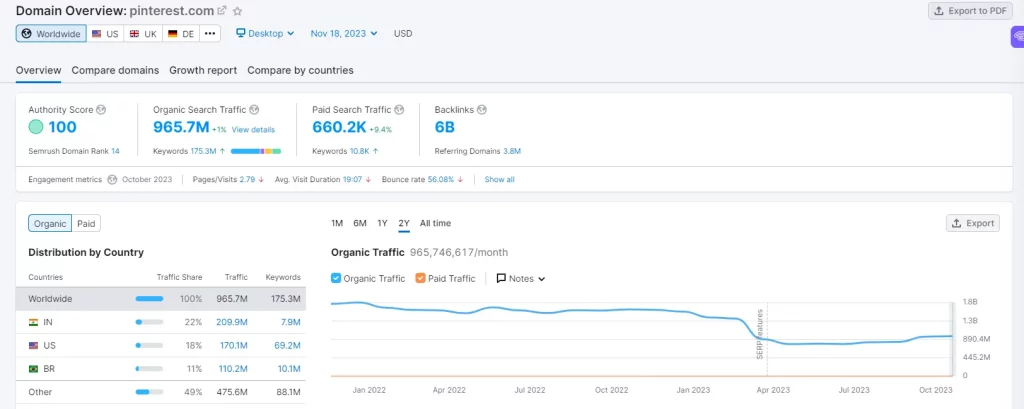Viewport: 1024px width, 409px height.
Task: Click the 660.2K paid traffic value
Action: pyautogui.click(x=339, y=127)
